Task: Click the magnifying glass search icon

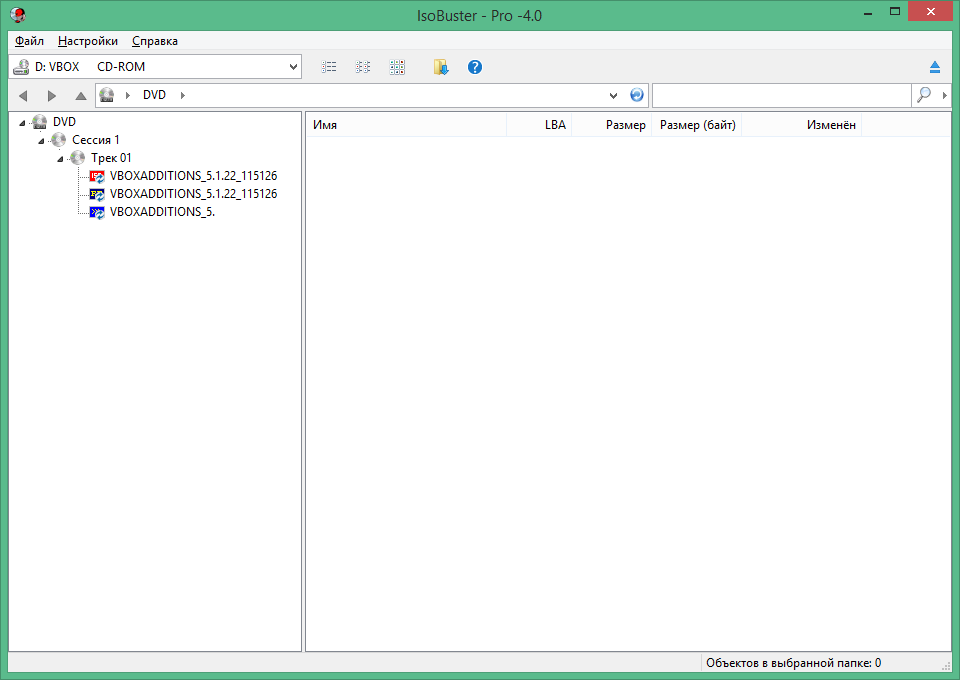Action: click(x=924, y=95)
